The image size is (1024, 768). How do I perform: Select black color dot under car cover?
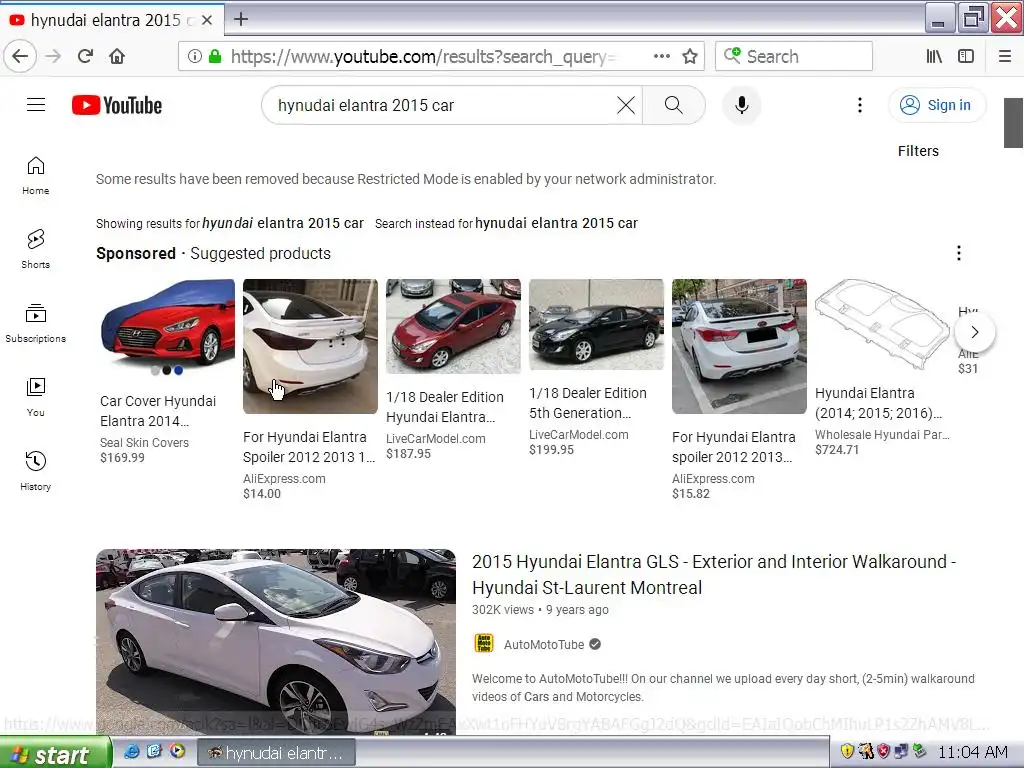pyautogui.click(x=167, y=370)
